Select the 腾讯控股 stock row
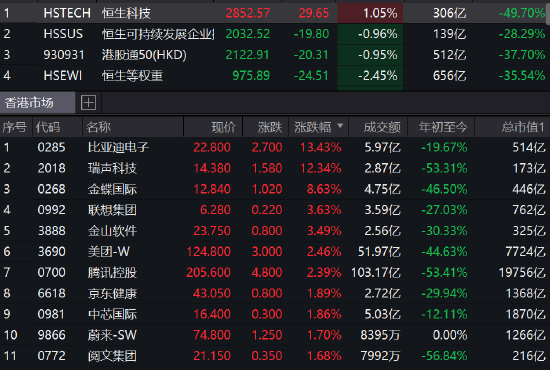Image resolution: width=550 pixels, height=370 pixels. pyautogui.click(x=275, y=273)
